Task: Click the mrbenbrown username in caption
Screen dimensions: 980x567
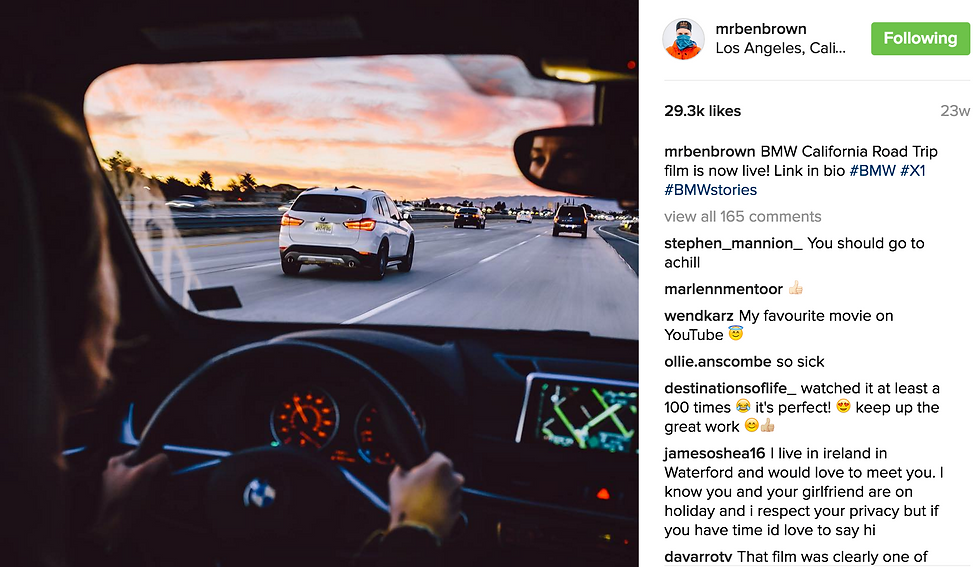Action: 709,152
